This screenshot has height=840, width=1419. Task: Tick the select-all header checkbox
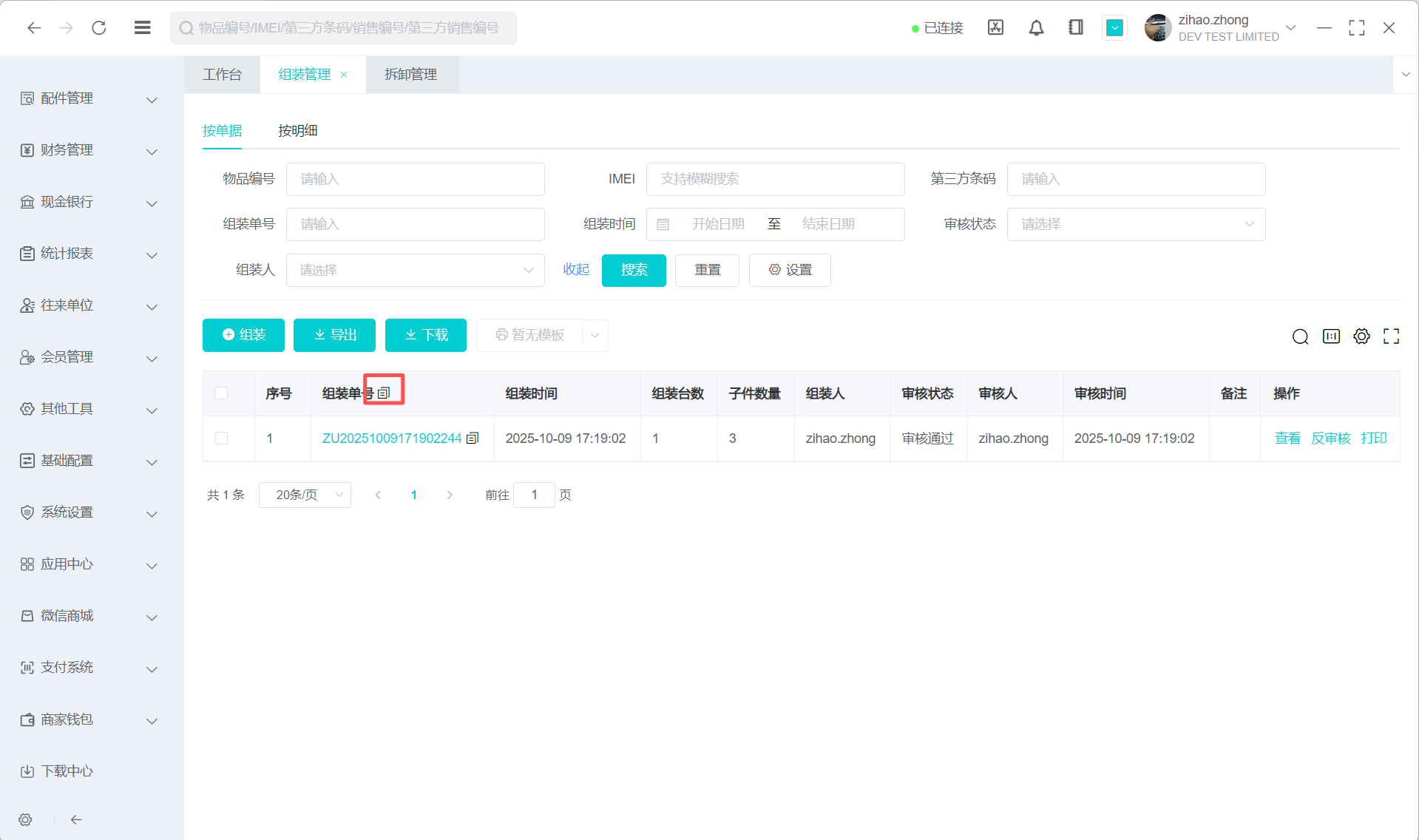coord(221,393)
